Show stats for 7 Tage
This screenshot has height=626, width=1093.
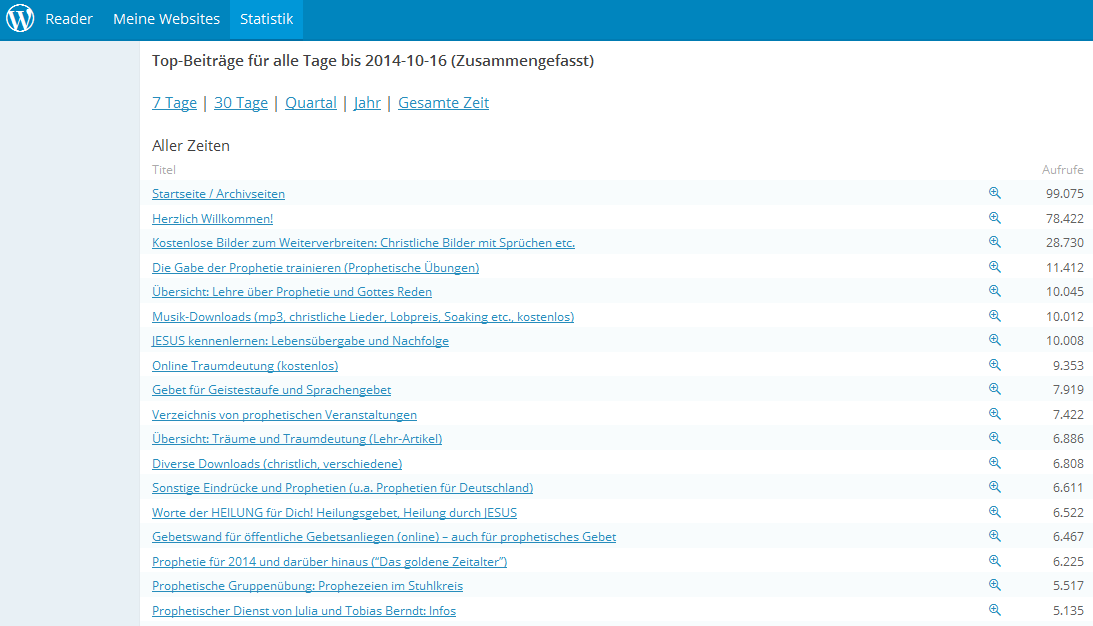coord(174,103)
